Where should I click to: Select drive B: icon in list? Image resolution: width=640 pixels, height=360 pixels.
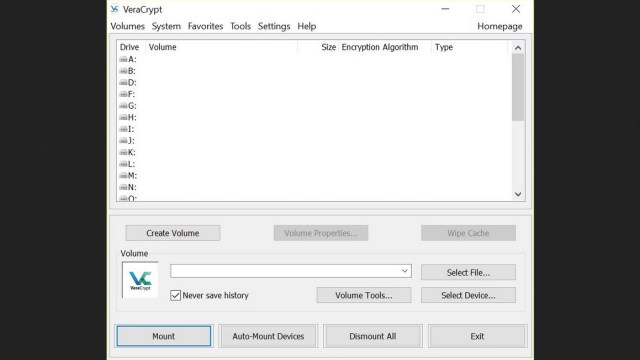click(x=123, y=71)
